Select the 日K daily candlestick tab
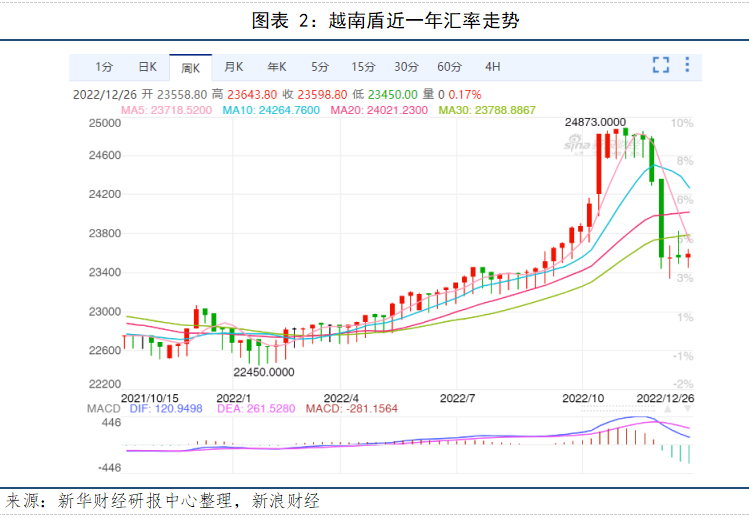Viewport: 749px width, 517px height. pyautogui.click(x=147, y=67)
